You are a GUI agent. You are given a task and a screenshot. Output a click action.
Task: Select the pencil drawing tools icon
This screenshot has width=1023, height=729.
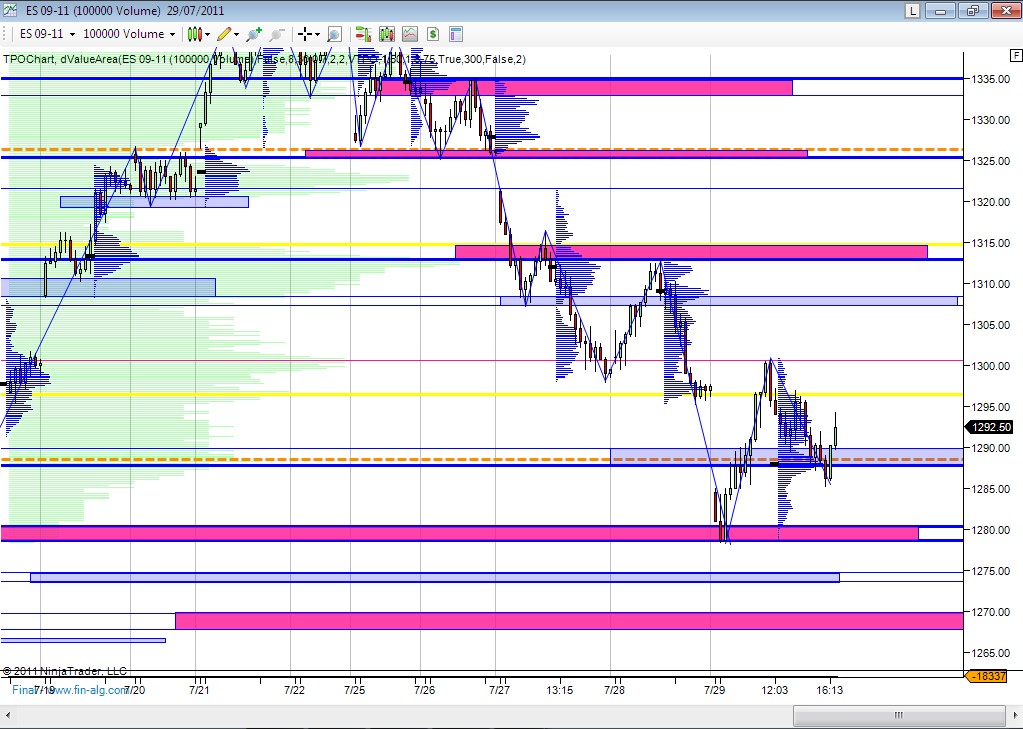224,34
